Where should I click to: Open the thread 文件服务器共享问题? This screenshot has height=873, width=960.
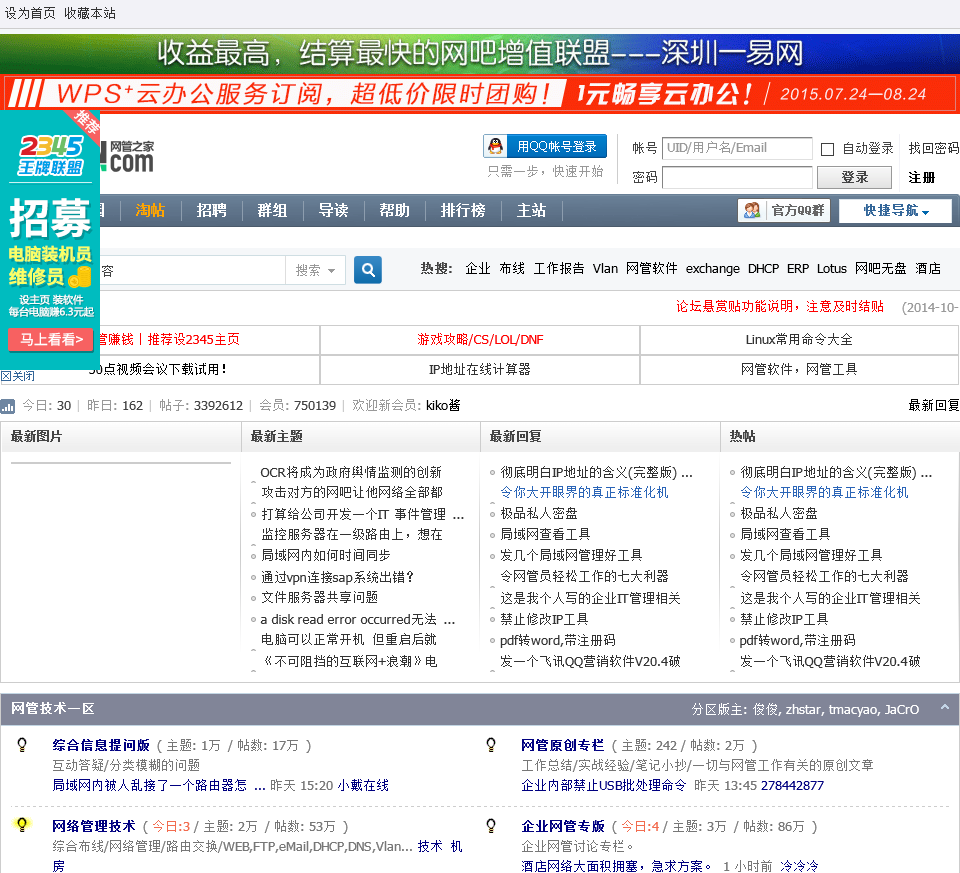click(x=320, y=598)
